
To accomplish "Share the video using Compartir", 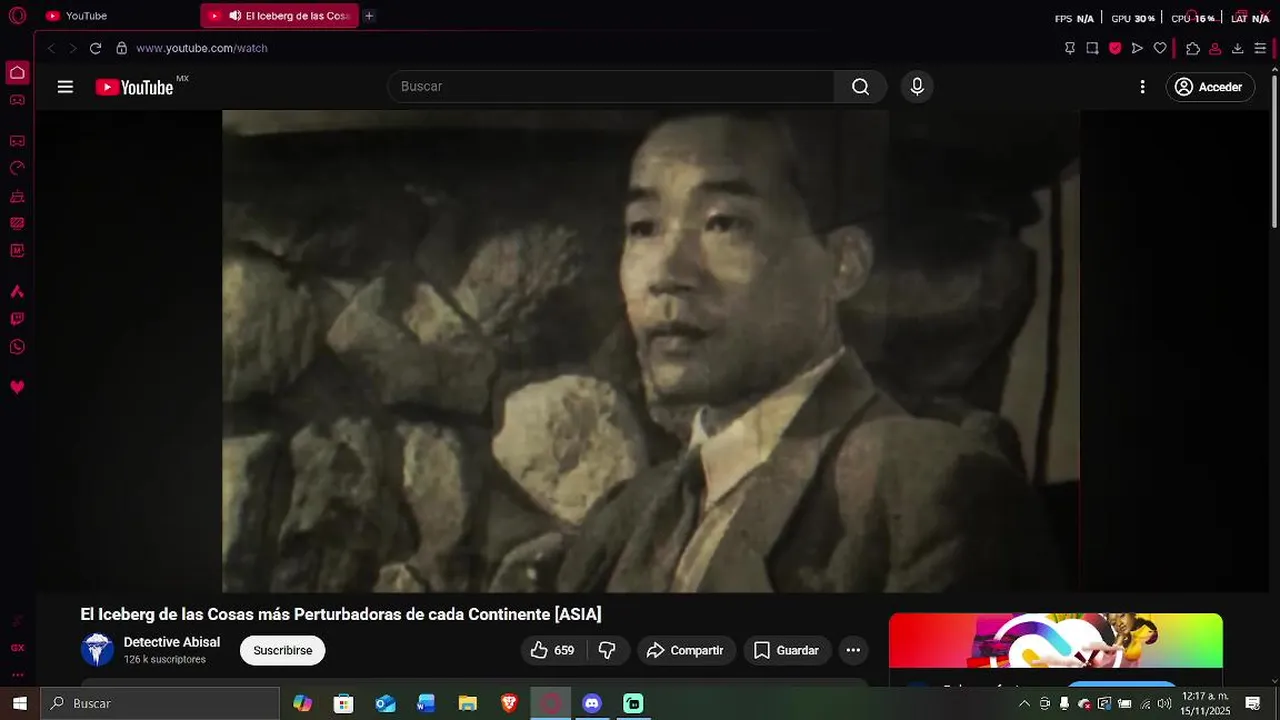I will point(686,650).
